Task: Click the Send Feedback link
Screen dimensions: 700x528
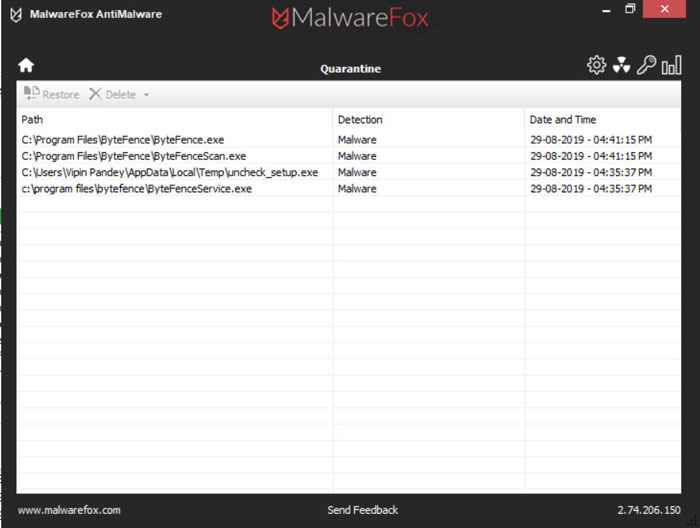Action: [362, 510]
